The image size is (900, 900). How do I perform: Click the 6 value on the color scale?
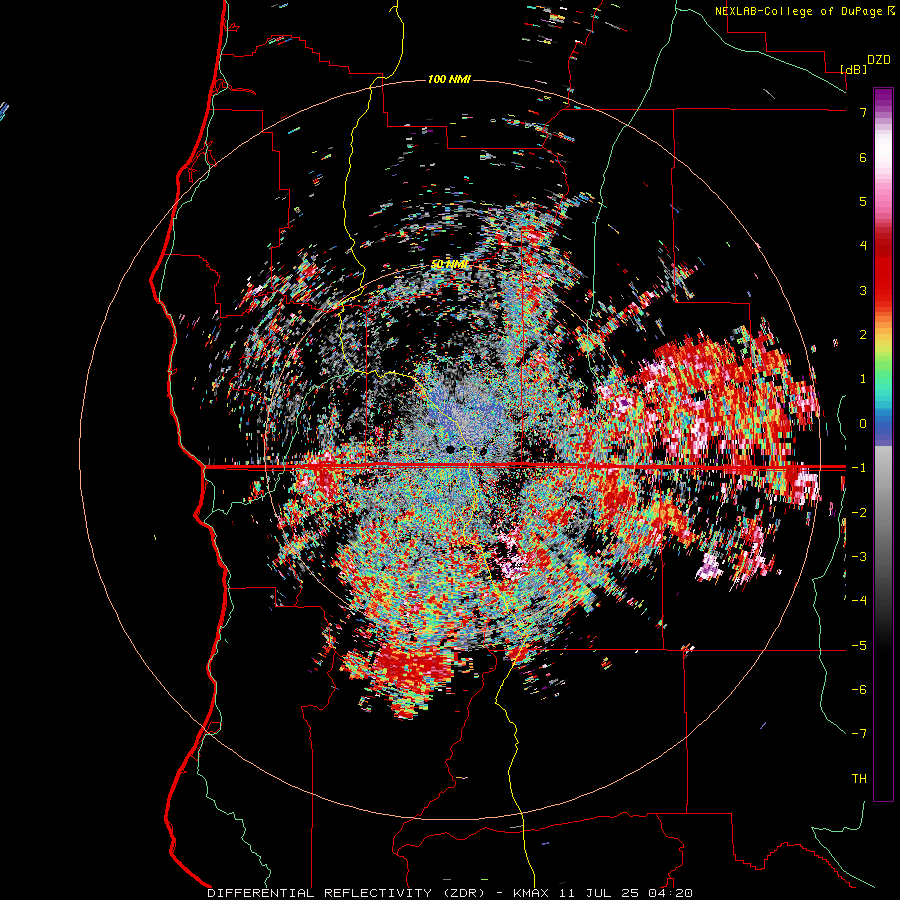coord(863,157)
